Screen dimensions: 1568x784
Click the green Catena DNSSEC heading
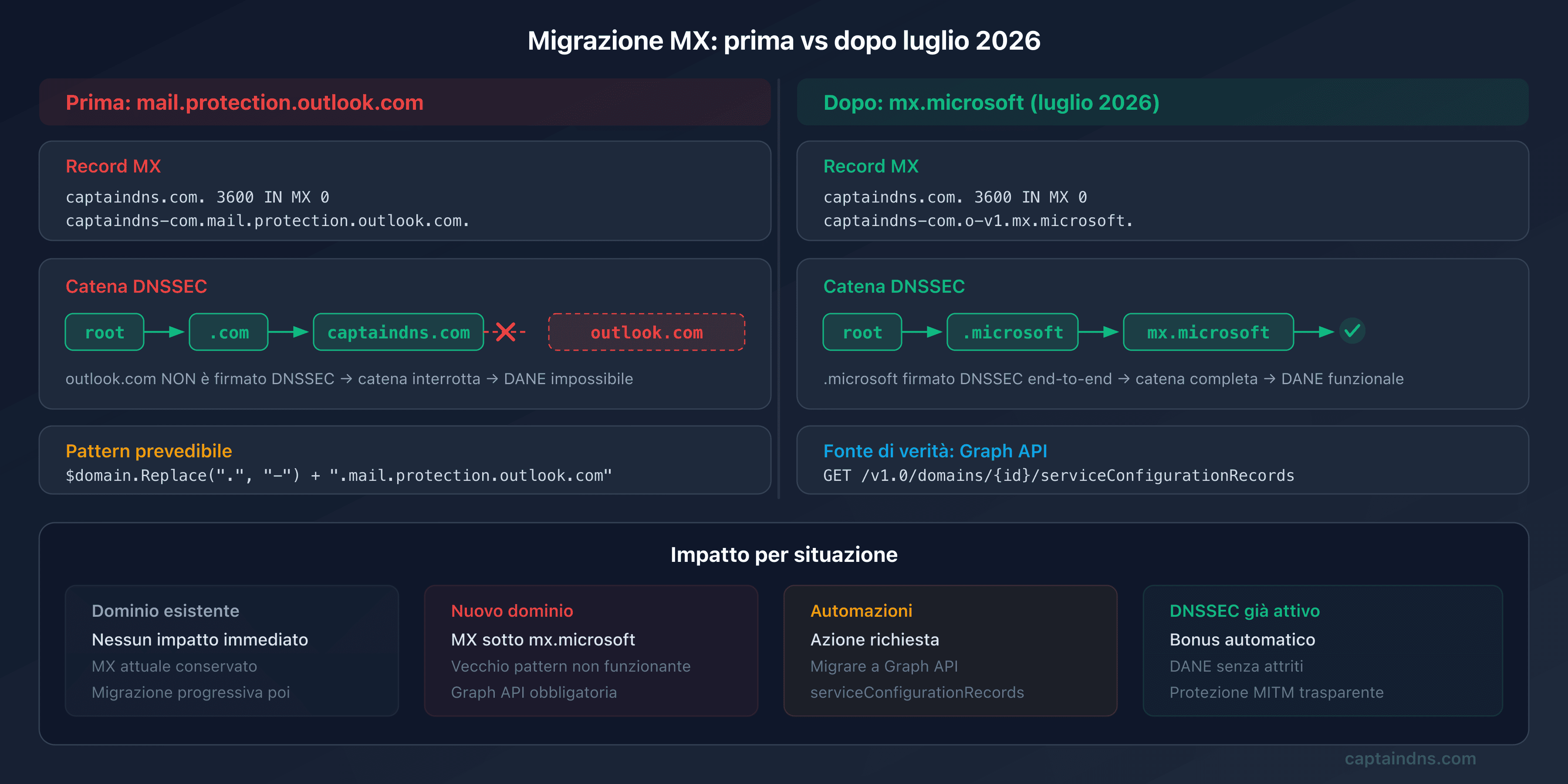point(894,286)
